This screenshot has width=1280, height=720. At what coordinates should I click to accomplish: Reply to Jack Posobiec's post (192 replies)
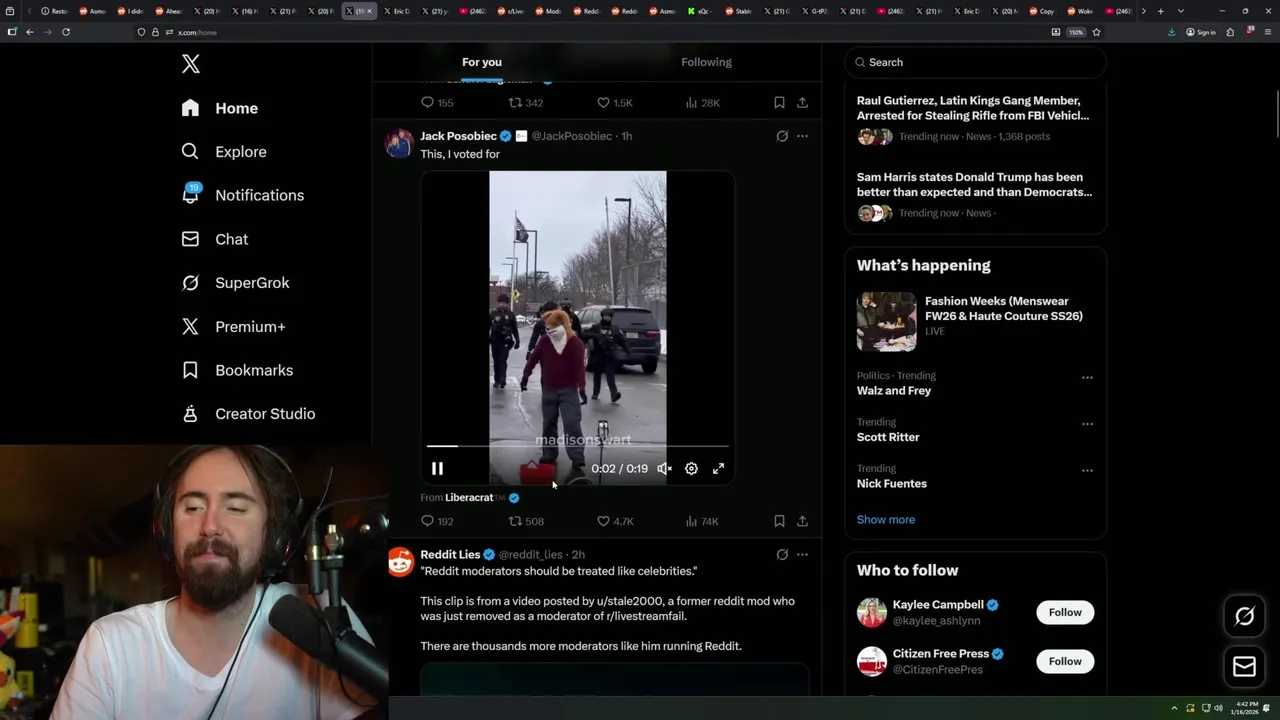(x=437, y=521)
